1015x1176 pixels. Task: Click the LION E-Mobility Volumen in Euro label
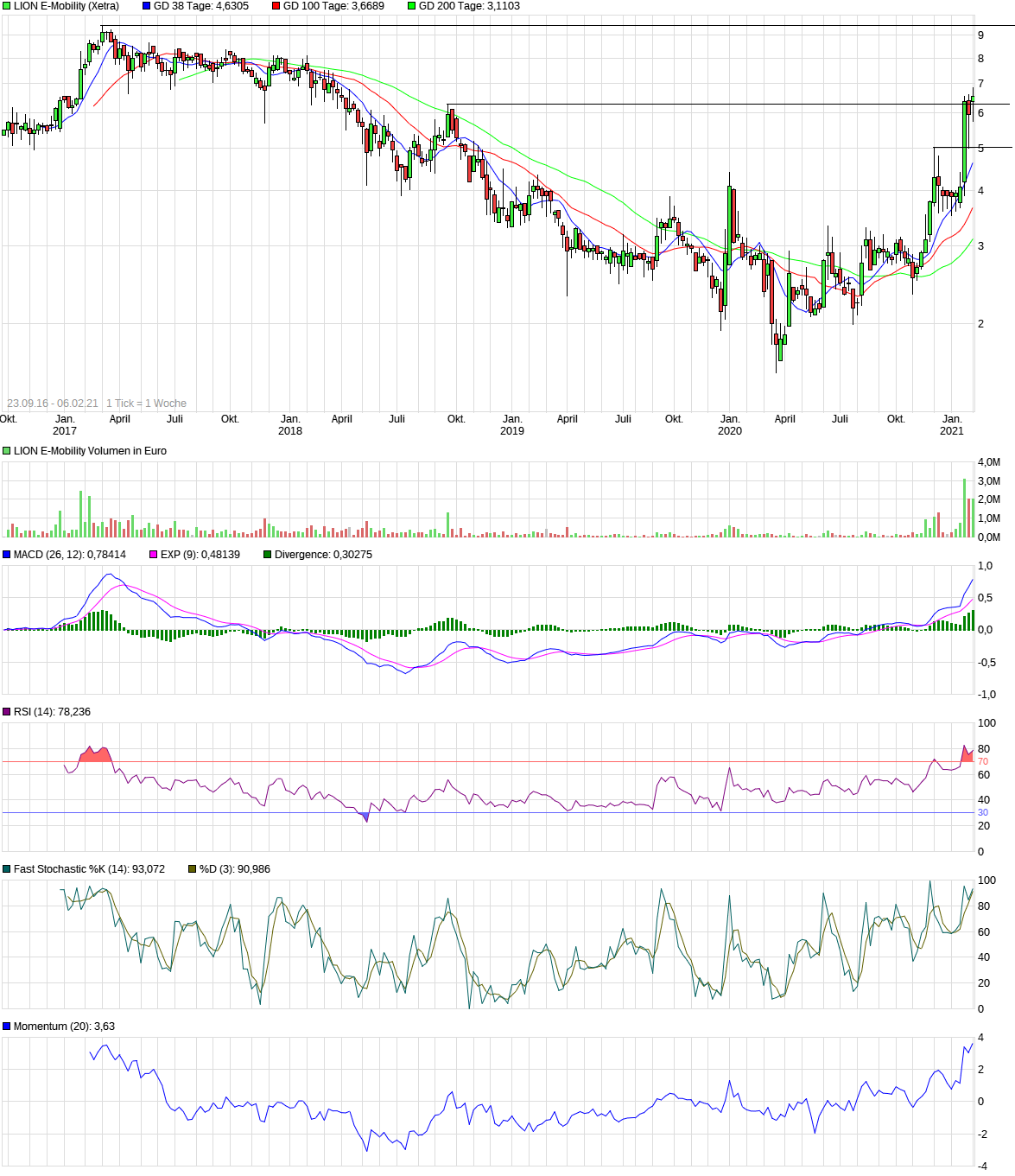point(90,451)
